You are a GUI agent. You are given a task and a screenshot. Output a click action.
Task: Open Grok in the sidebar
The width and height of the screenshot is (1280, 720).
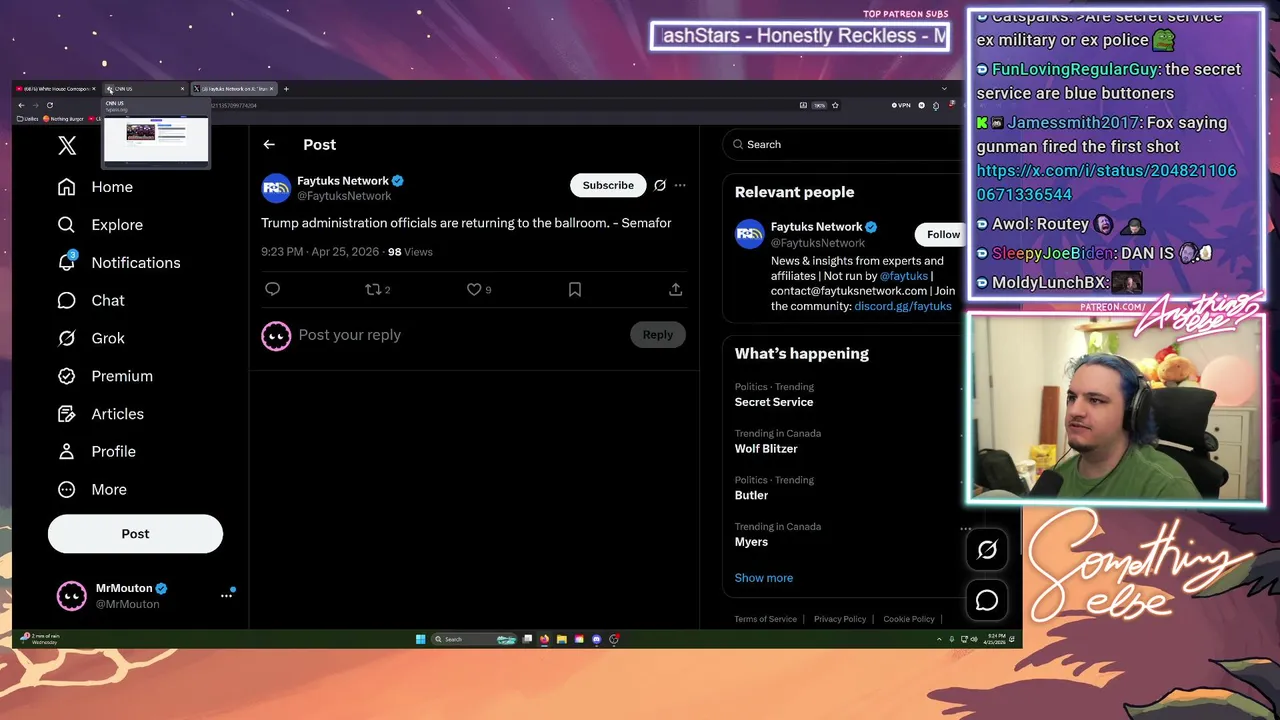[x=92, y=338]
